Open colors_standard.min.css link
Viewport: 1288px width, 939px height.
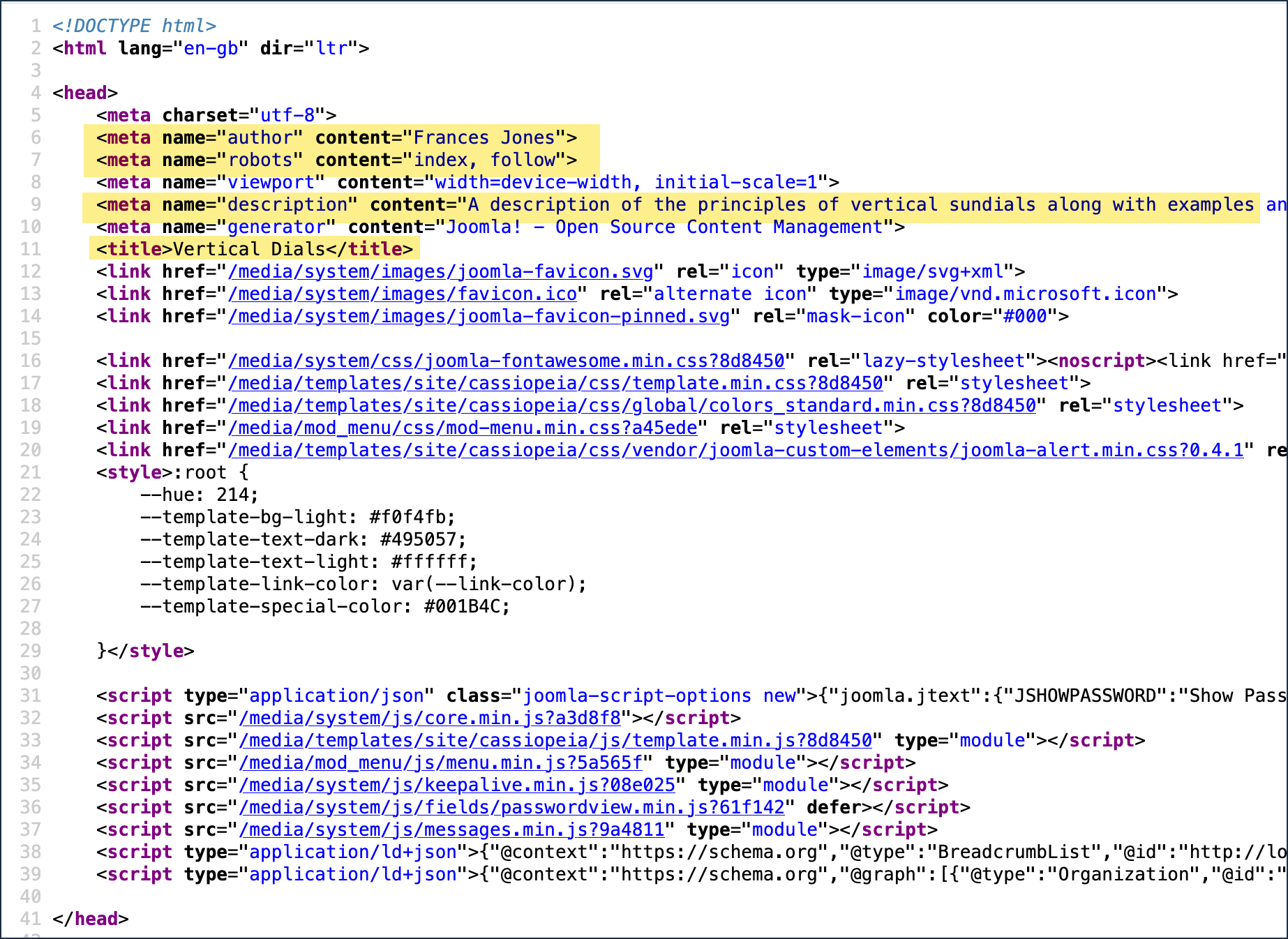[632, 405]
